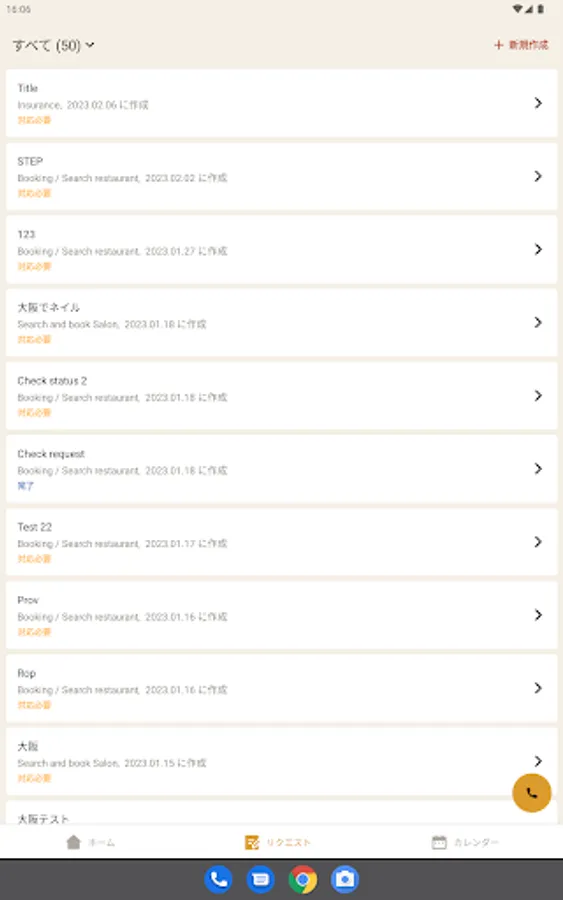The height and width of the screenshot is (900, 563).
Task: Open the Test 22 request entry
Action: [281, 542]
